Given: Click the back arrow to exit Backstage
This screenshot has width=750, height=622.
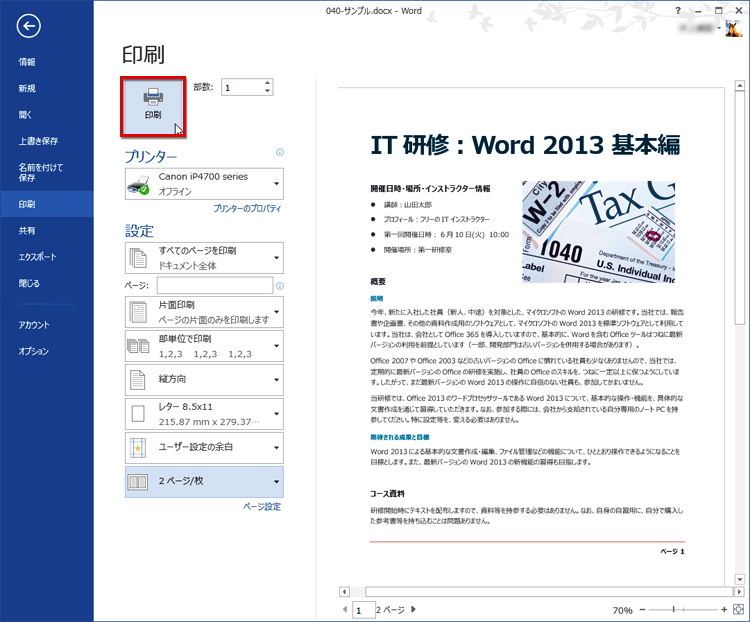Looking at the screenshot, I should click(x=28, y=26).
